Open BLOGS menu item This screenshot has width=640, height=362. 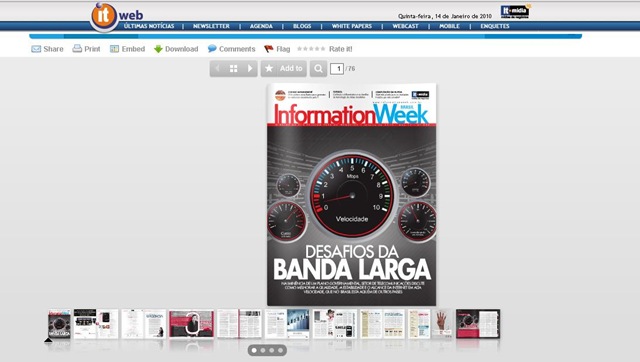point(302,26)
